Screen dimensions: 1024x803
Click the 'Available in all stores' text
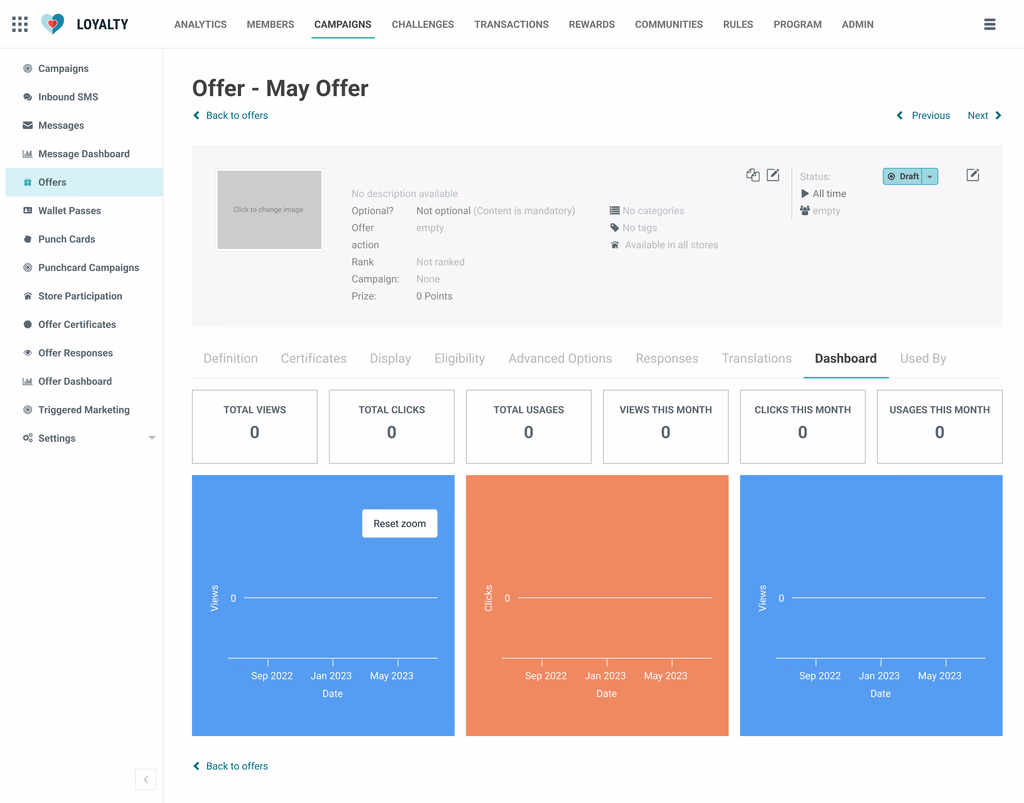point(671,245)
